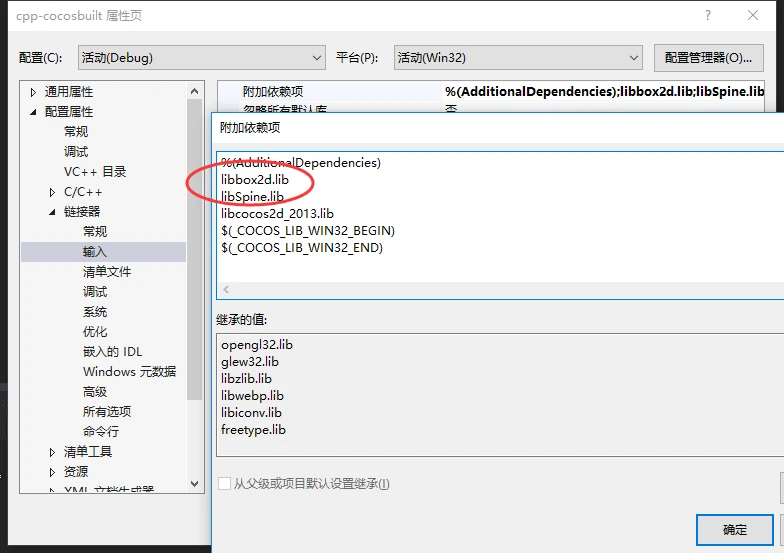
Task: Toggle 从父级或项目默认设置继承 checkbox
Action: (225, 484)
